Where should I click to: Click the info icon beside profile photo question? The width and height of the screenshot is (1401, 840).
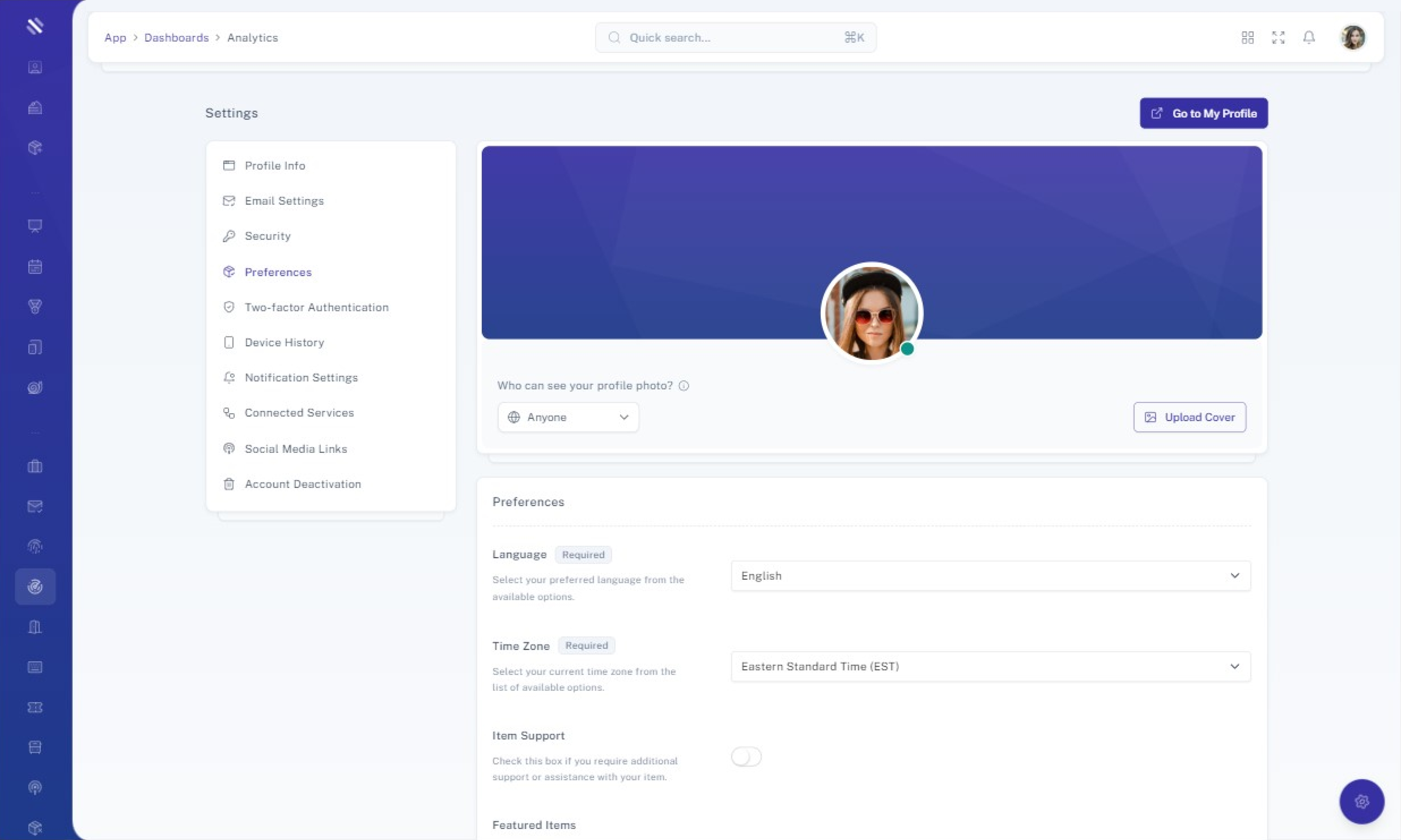[684, 385]
